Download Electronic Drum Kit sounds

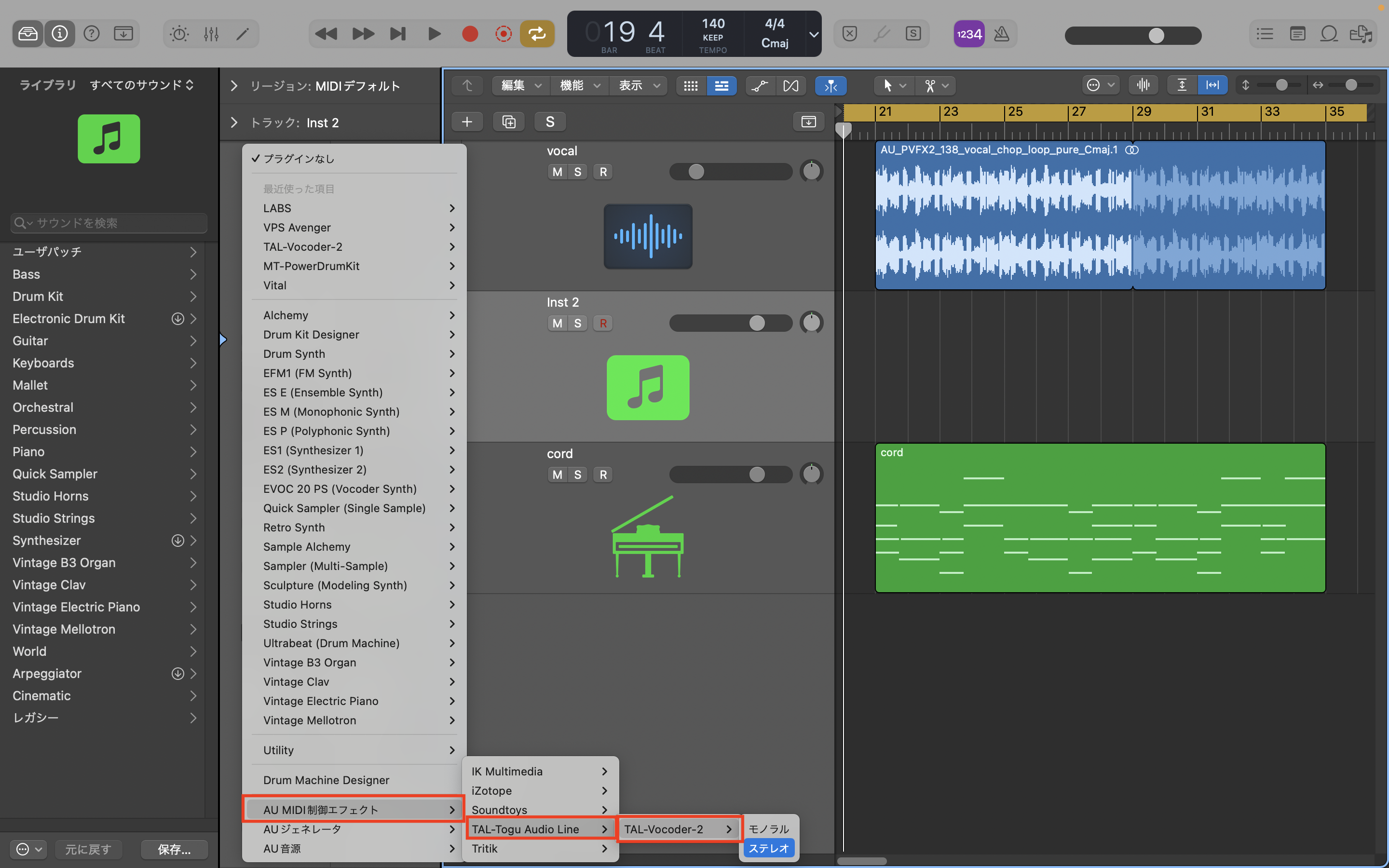pyautogui.click(x=178, y=319)
